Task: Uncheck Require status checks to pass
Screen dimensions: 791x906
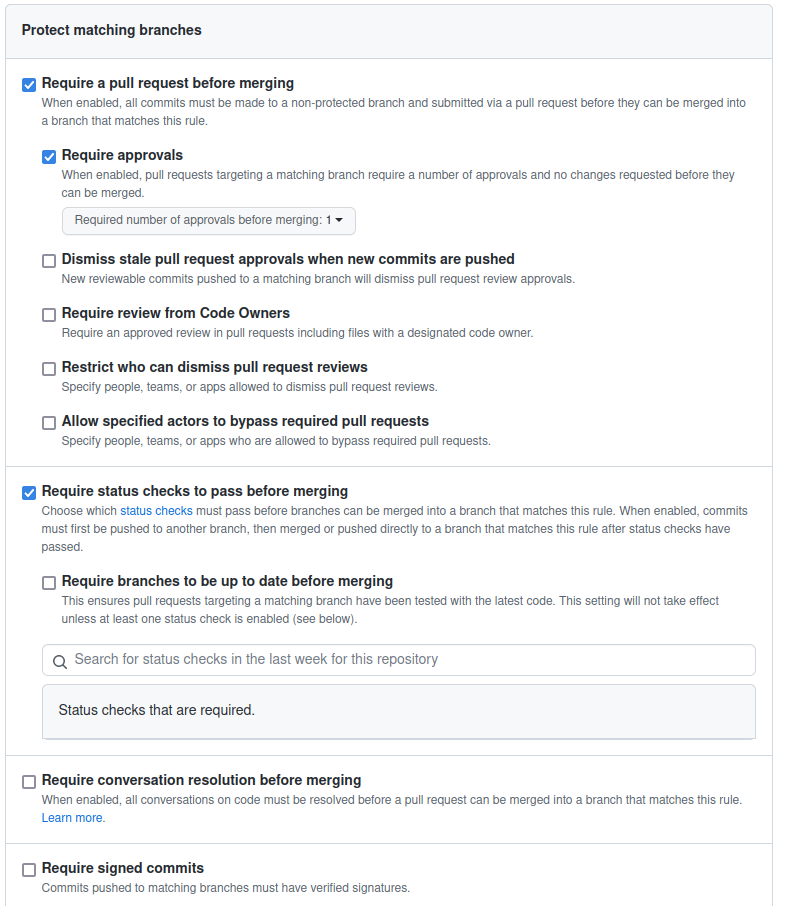Action: (x=29, y=492)
